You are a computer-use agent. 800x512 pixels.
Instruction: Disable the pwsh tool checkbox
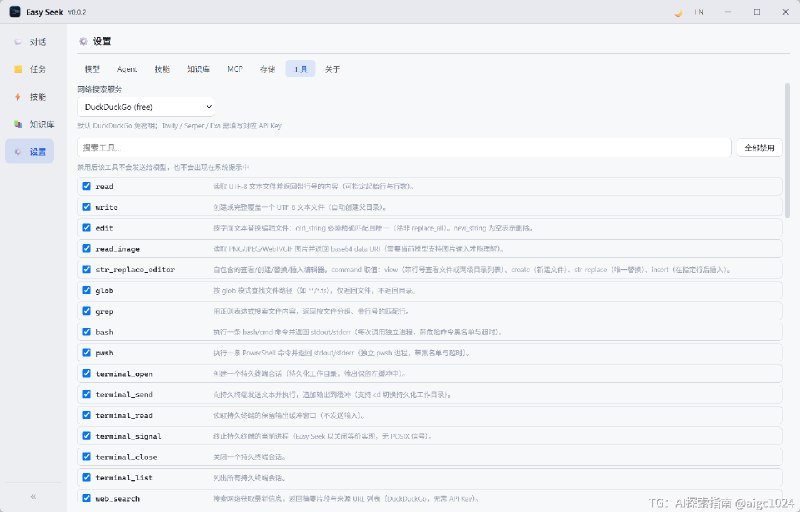tap(86, 352)
